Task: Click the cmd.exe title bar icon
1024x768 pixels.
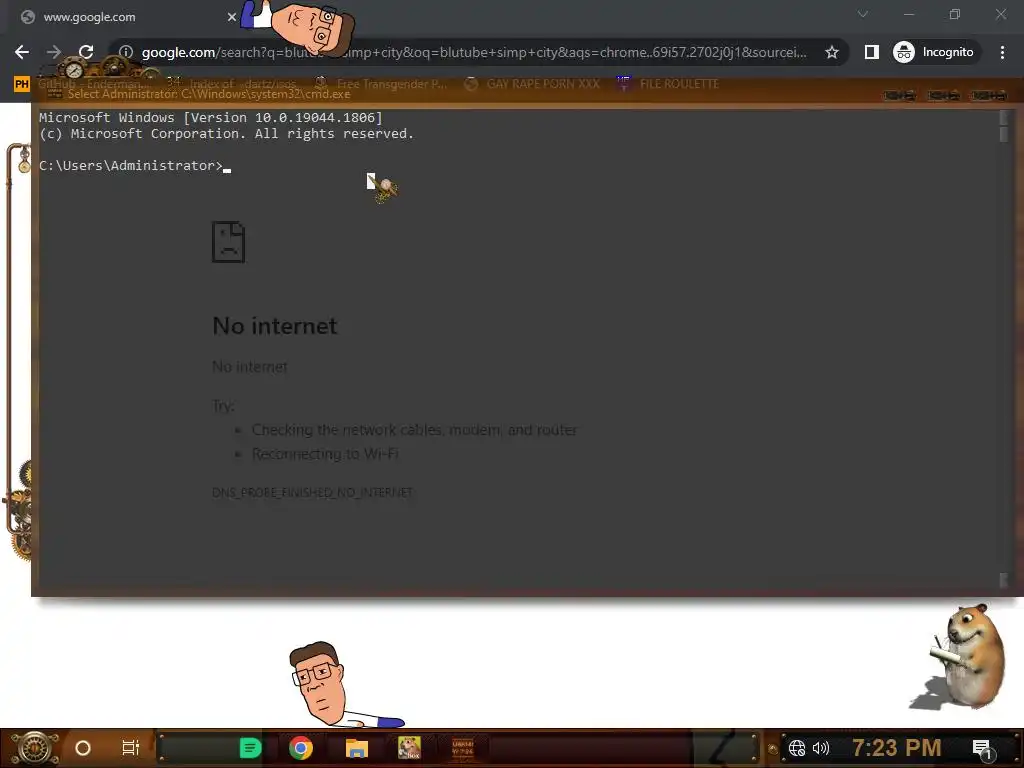Action: click(55, 94)
